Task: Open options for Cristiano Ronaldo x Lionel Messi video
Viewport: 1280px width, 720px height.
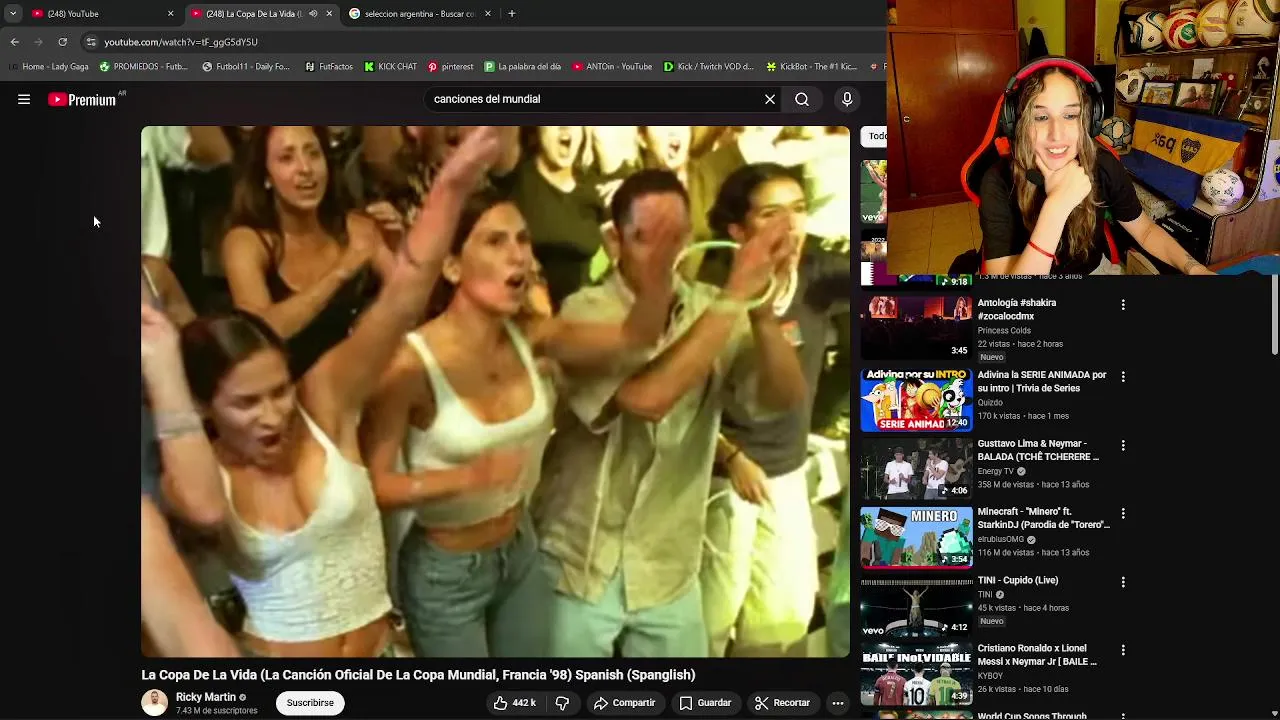Action: coord(1123,650)
